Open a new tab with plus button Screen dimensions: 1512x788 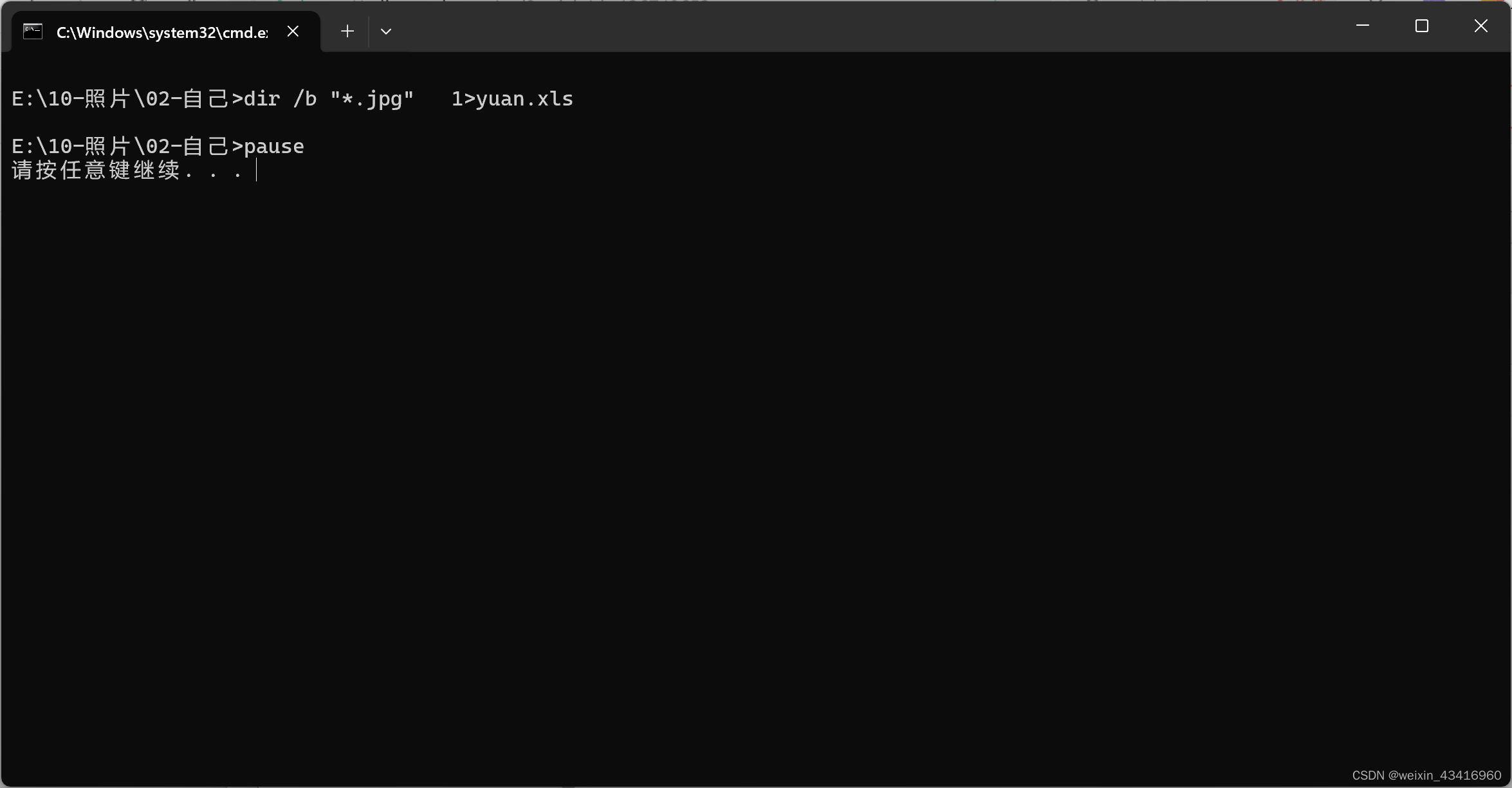347,31
